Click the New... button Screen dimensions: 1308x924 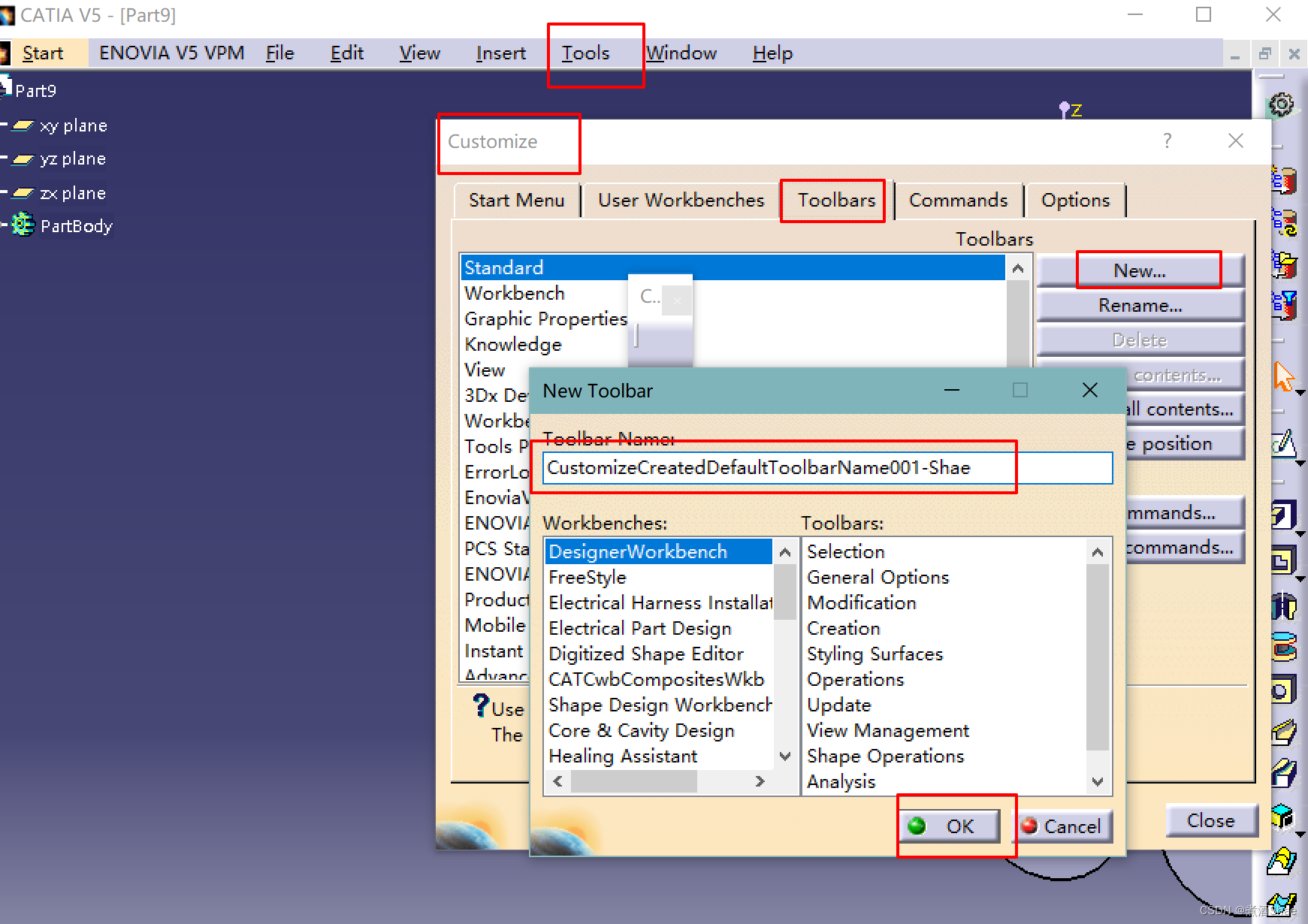(x=1140, y=271)
